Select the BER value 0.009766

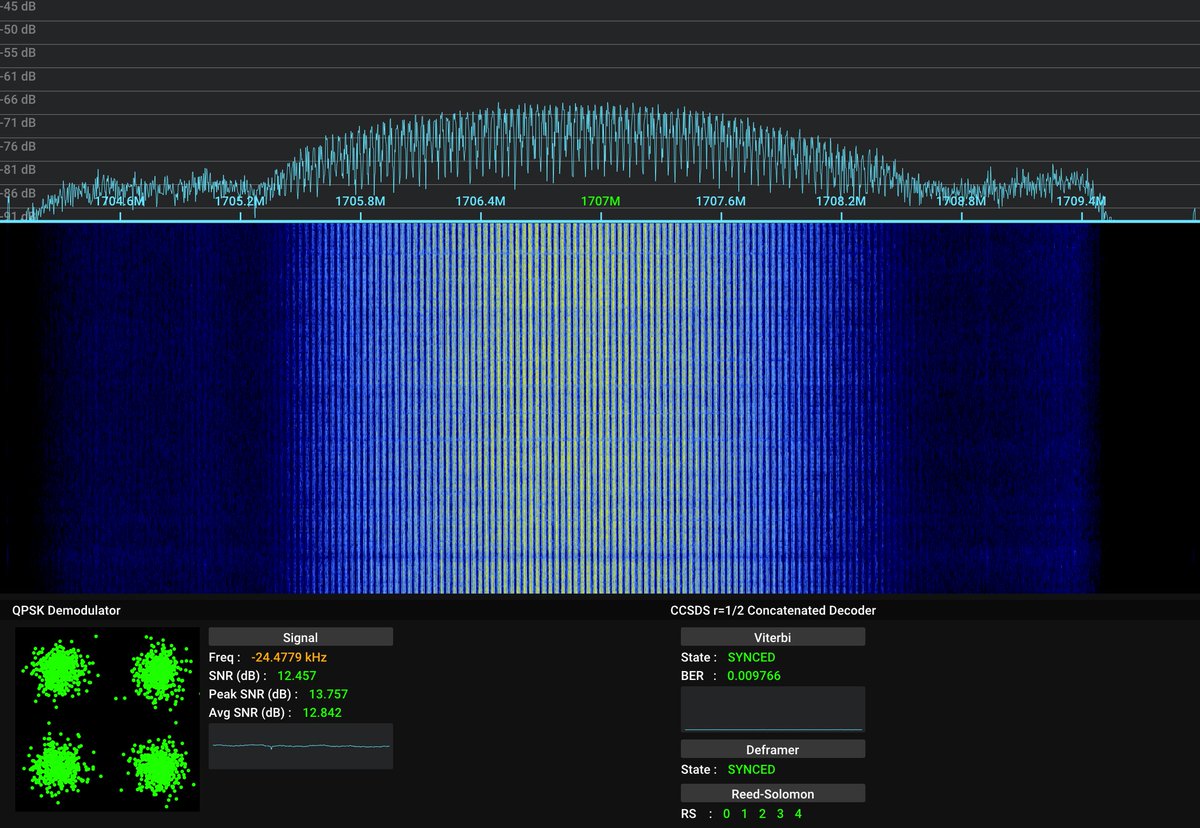point(754,676)
